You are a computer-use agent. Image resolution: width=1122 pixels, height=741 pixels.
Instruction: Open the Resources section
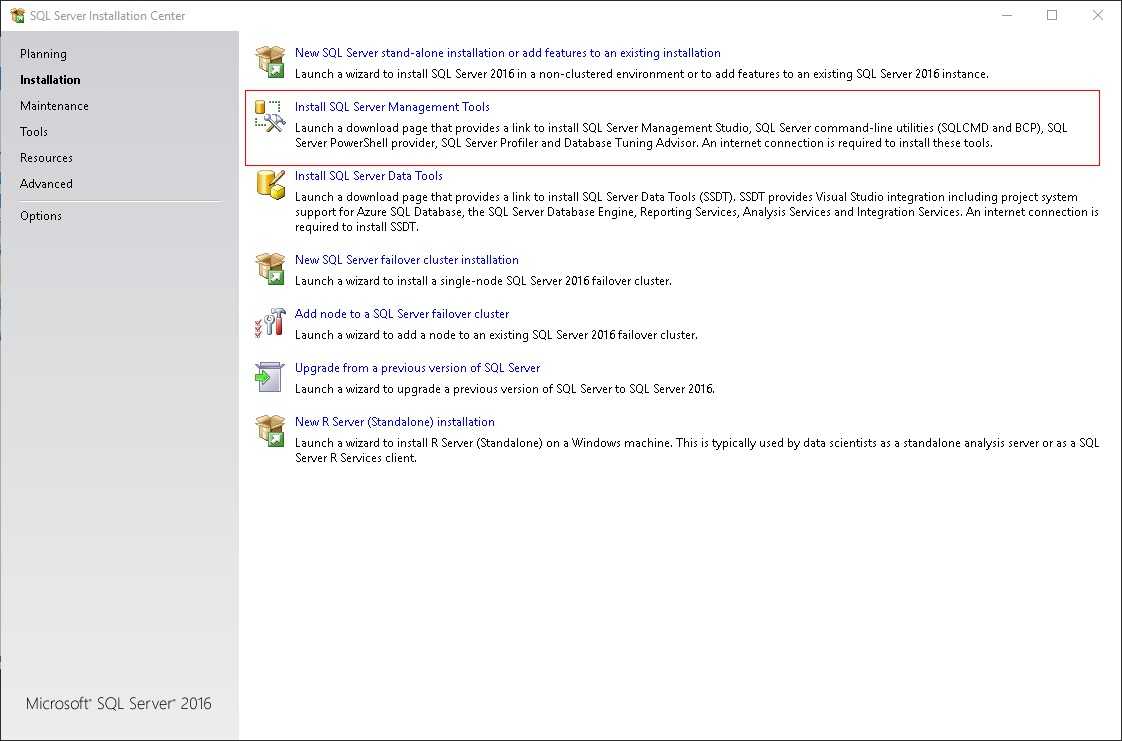(x=46, y=157)
